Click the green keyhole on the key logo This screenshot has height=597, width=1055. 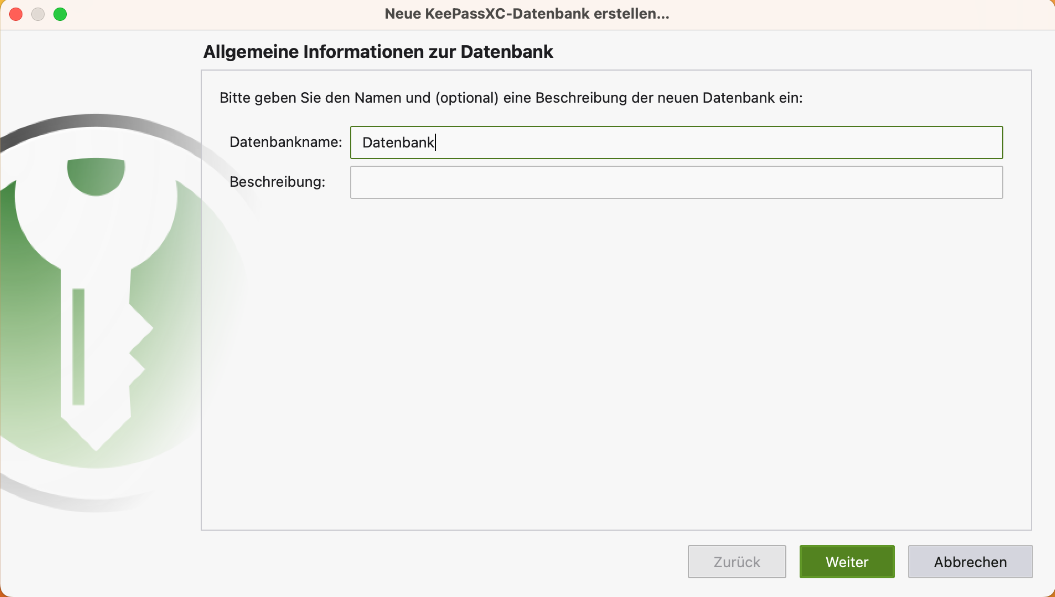tap(95, 175)
